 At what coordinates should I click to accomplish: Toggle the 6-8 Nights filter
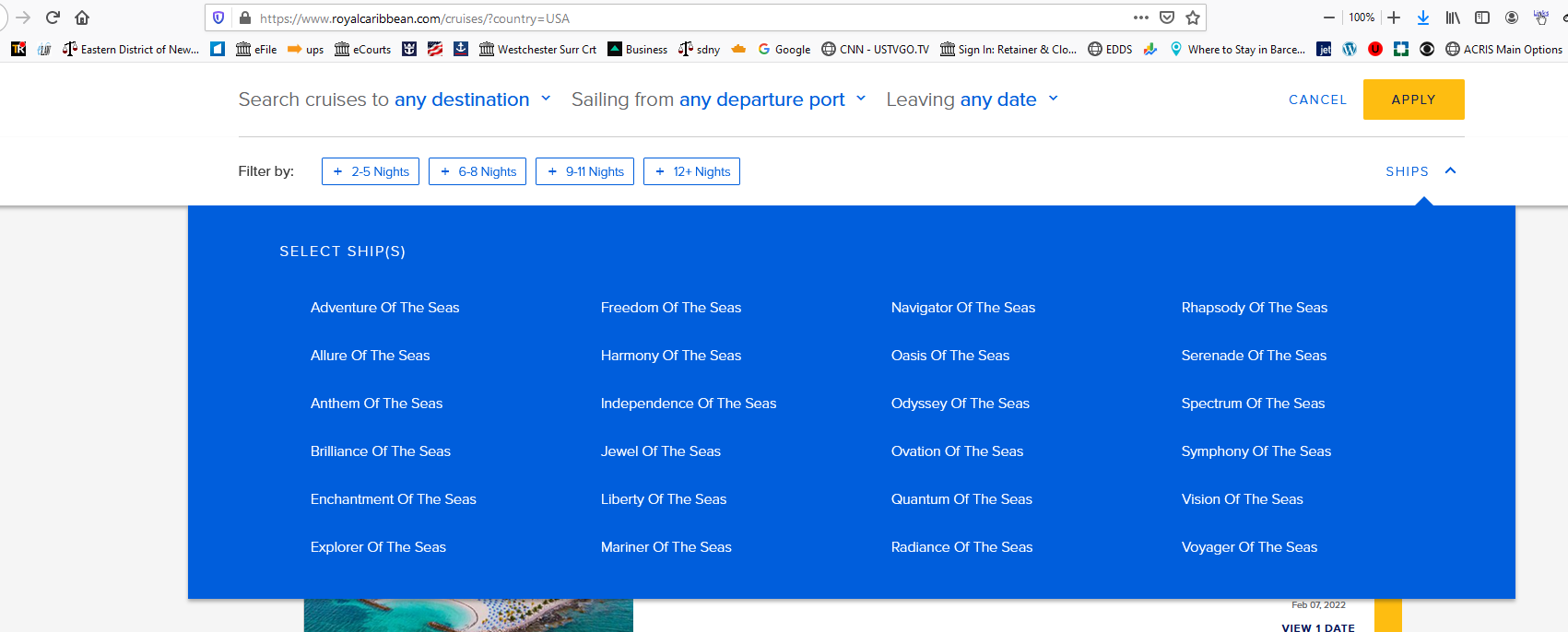[477, 171]
